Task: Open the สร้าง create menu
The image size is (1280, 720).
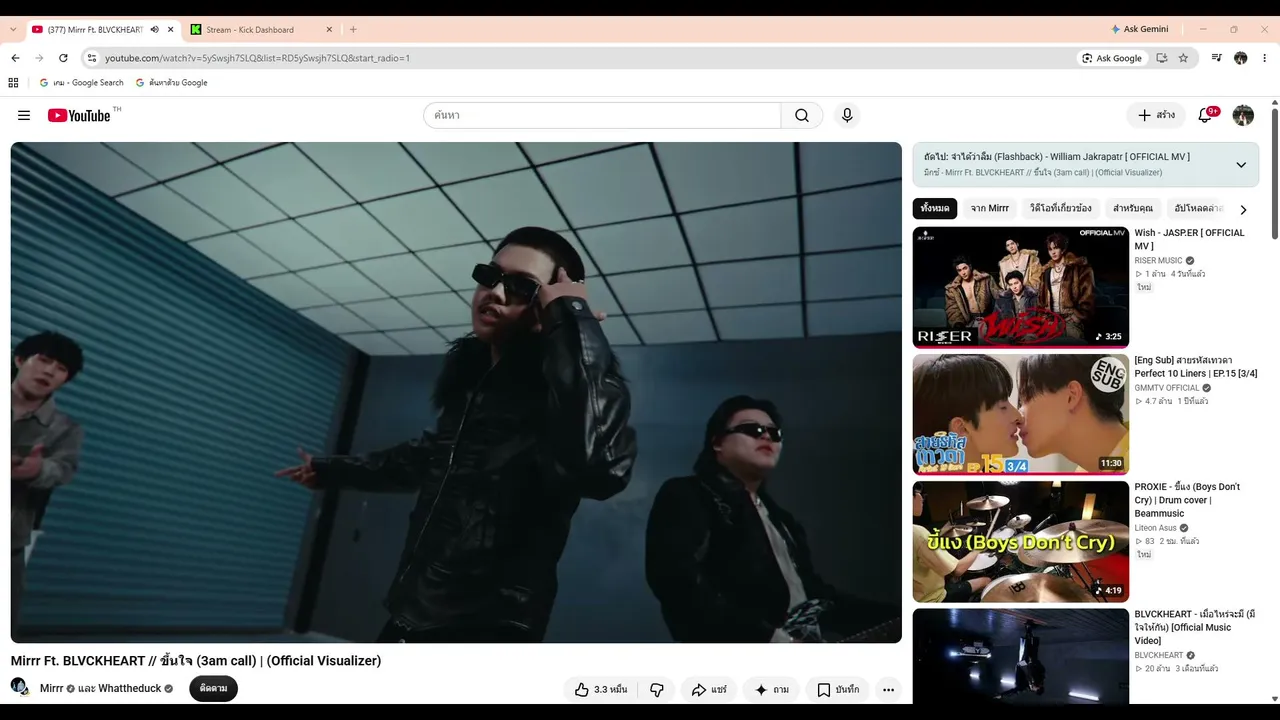Action: coord(1156,115)
